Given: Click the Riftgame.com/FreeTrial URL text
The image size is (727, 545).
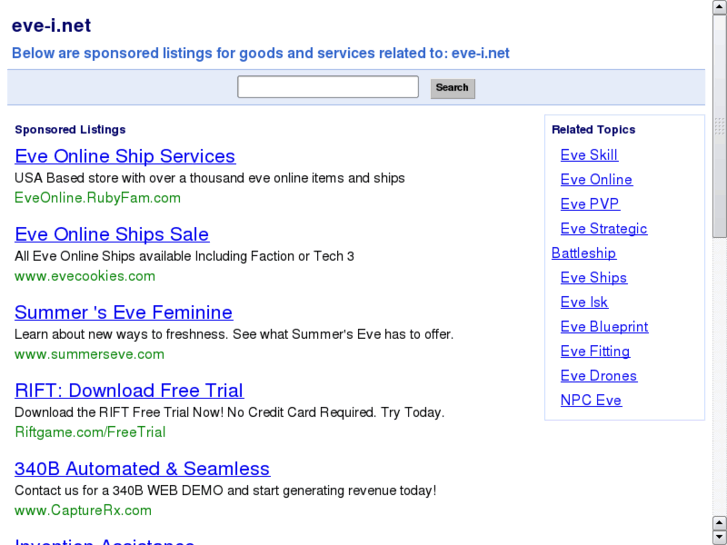Looking at the screenshot, I should coord(90,432).
